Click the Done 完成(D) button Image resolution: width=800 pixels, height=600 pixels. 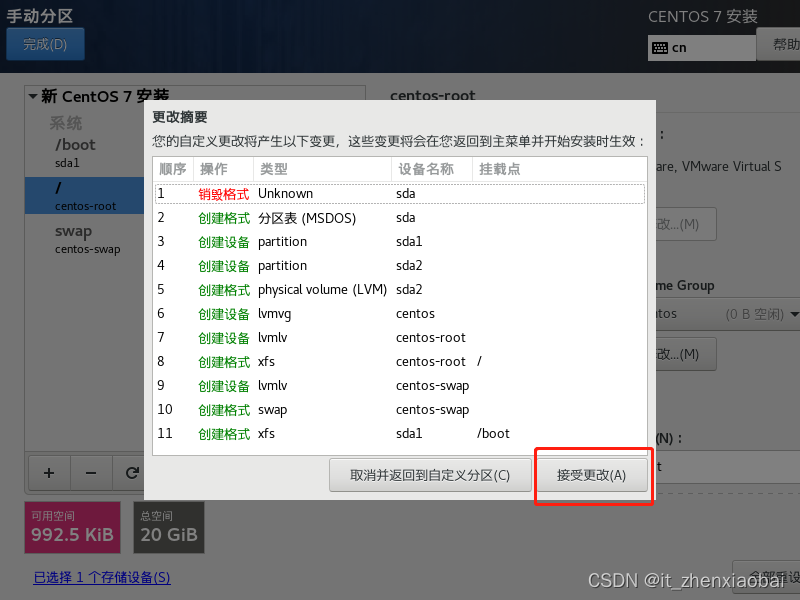coord(45,44)
